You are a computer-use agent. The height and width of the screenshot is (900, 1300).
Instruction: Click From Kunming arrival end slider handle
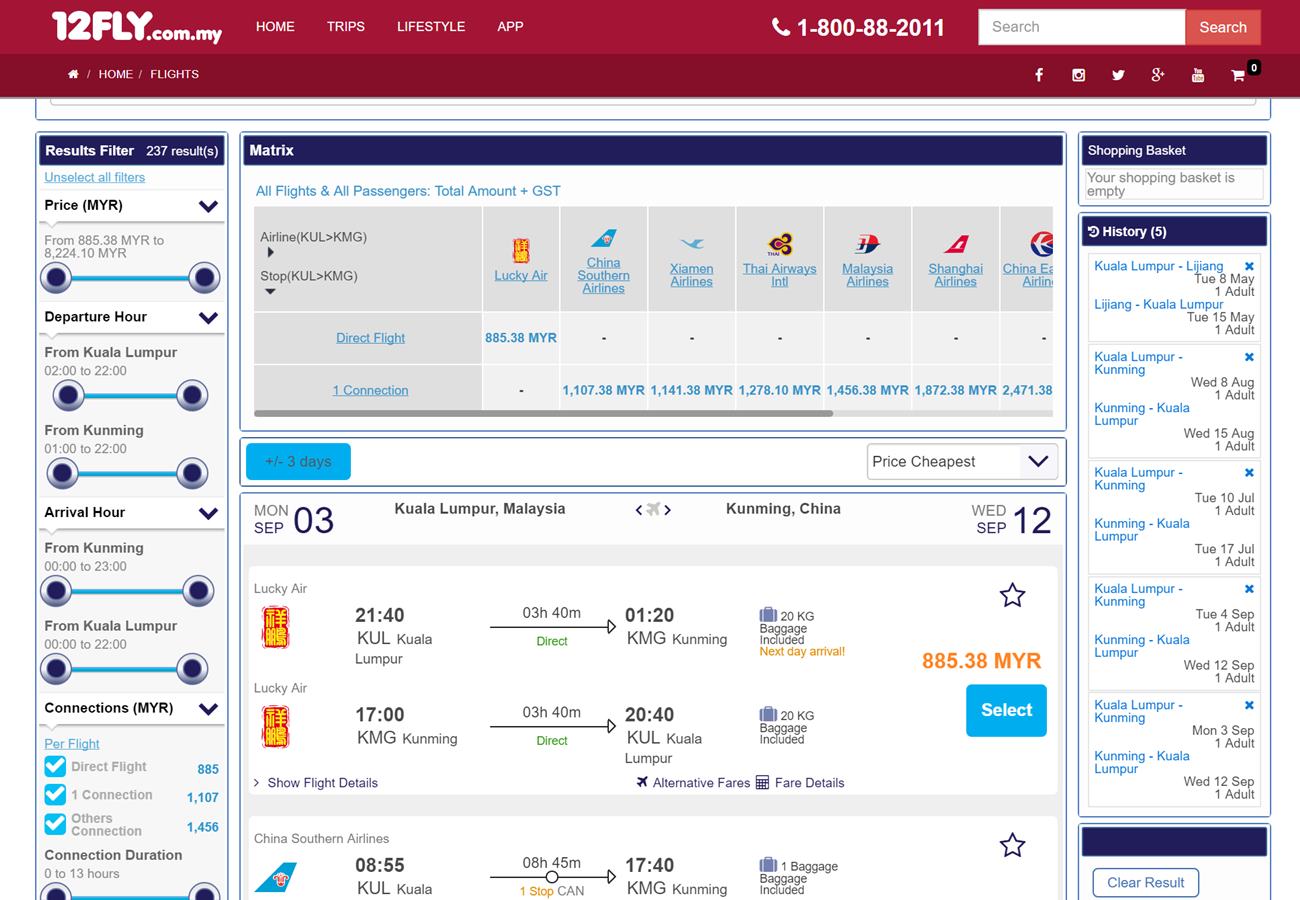[x=198, y=591]
